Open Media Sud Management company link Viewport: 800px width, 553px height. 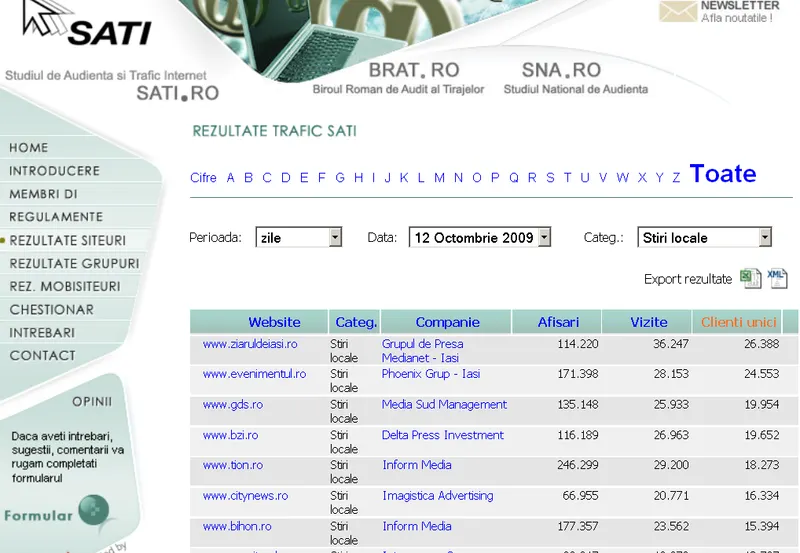[x=444, y=405]
